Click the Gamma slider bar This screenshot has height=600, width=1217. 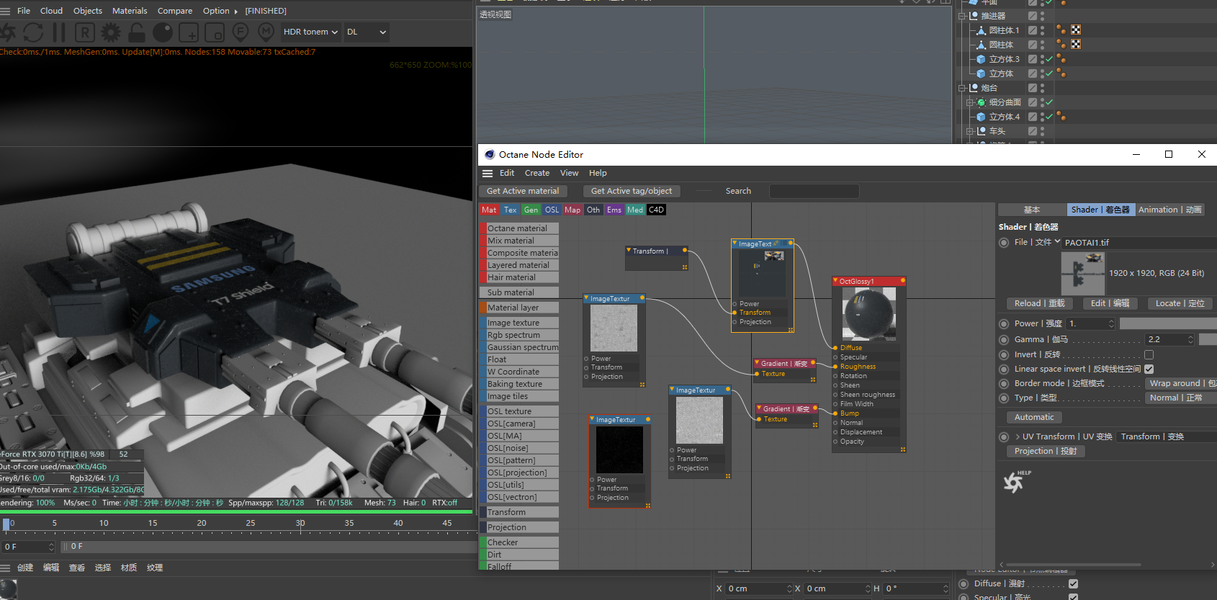(1207, 340)
